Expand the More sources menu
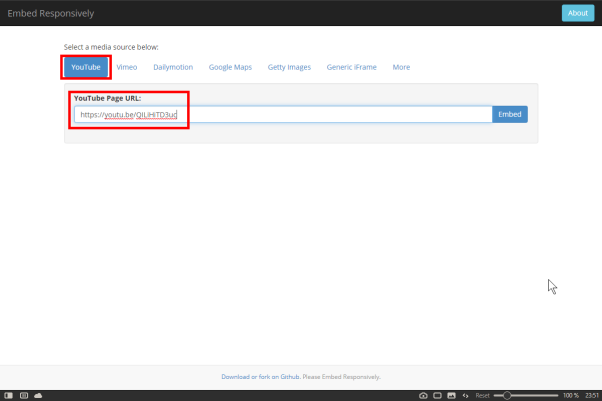The image size is (602, 401). coord(401,67)
